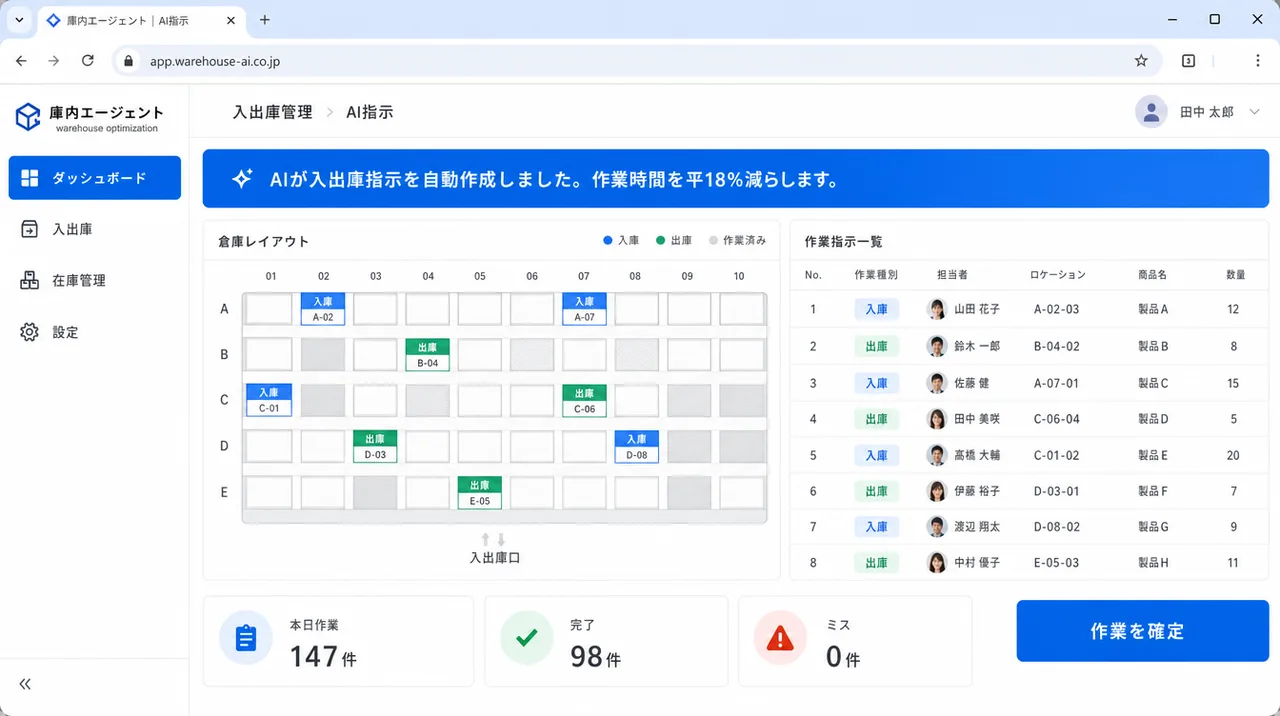Screen dimensions: 1280x716
Task: Click the AI指示 breadcrumb
Action: 370,112
